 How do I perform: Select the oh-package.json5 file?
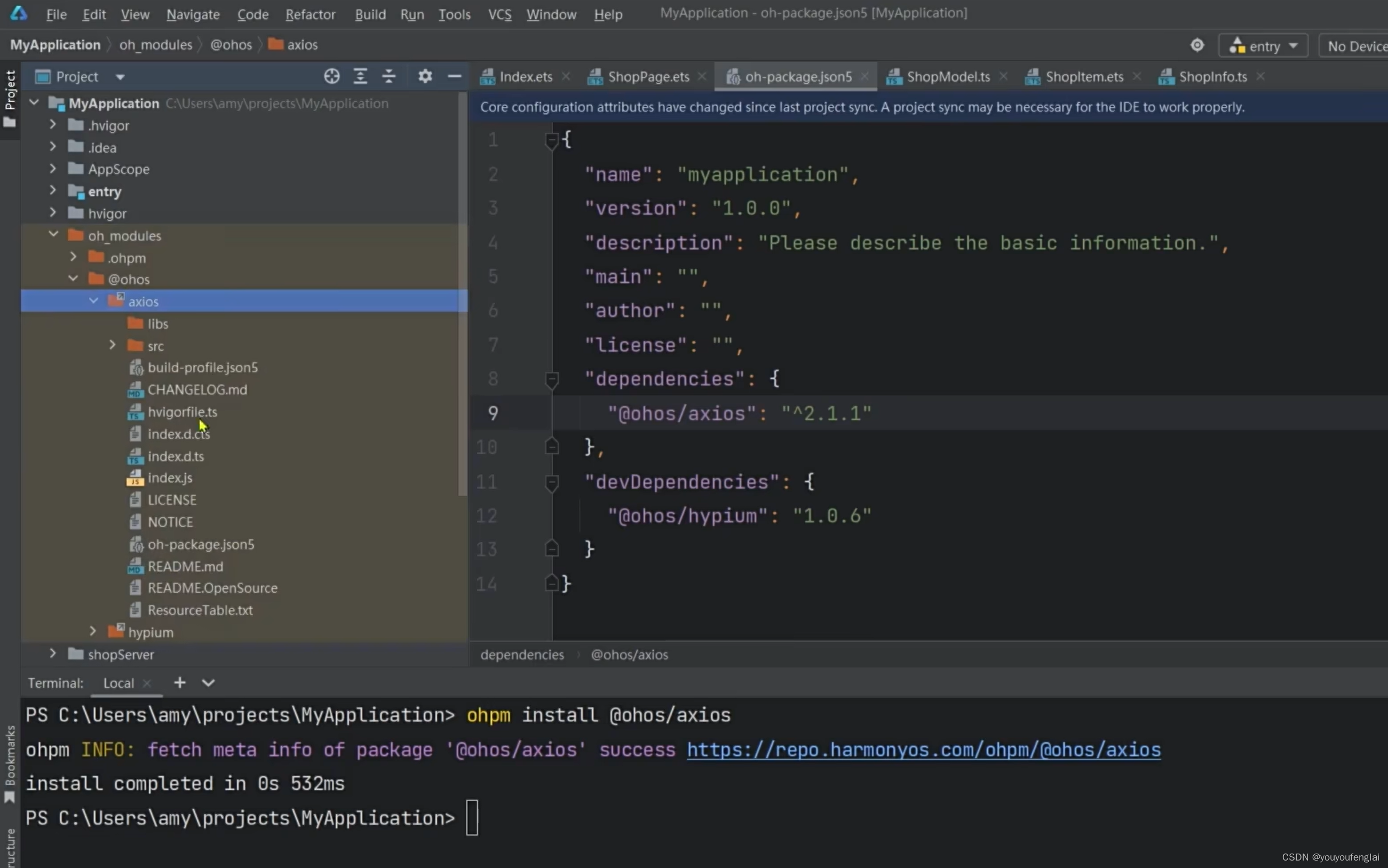[x=200, y=544]
